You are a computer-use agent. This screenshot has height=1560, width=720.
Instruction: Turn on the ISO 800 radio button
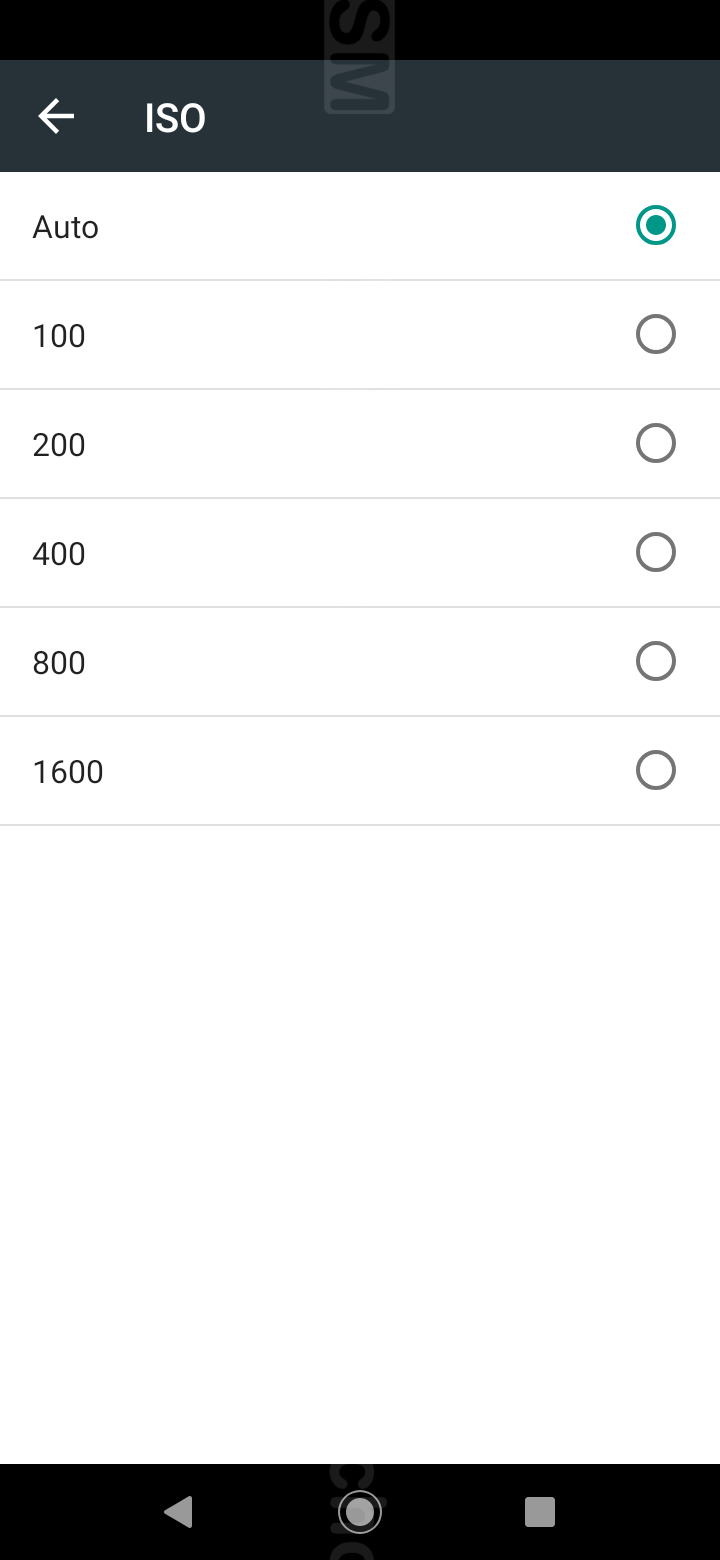tap(656, 661)
